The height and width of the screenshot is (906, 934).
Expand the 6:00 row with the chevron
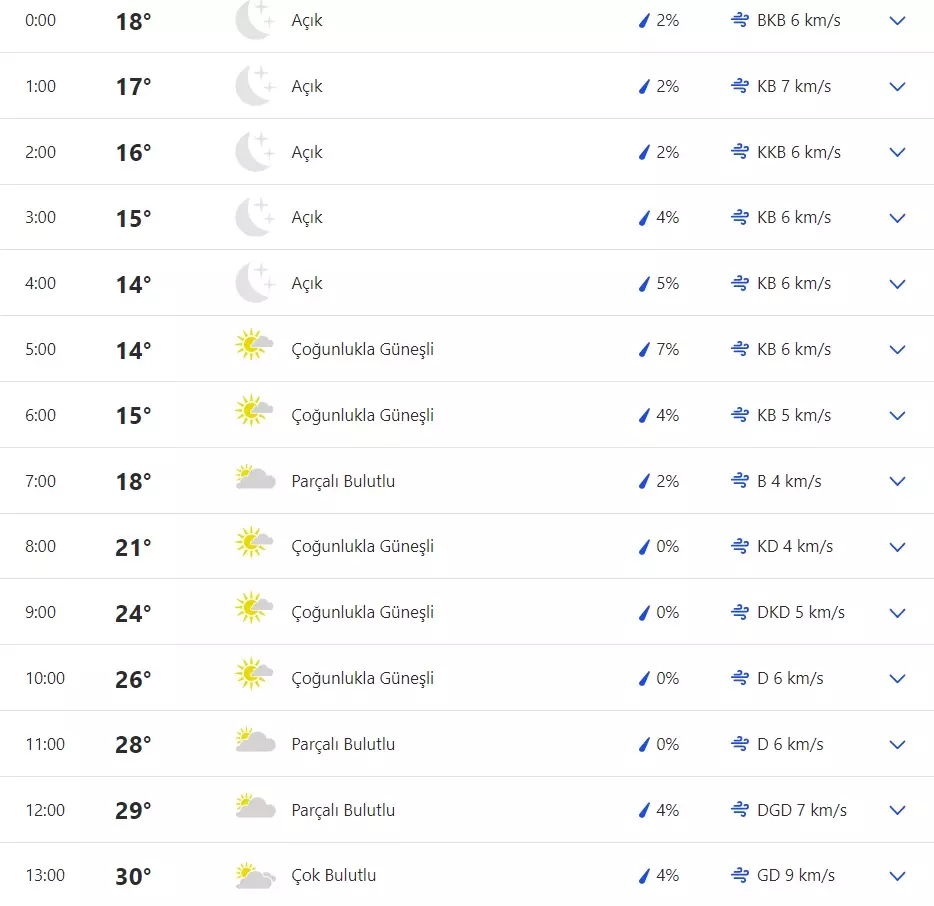pos(897,415)
